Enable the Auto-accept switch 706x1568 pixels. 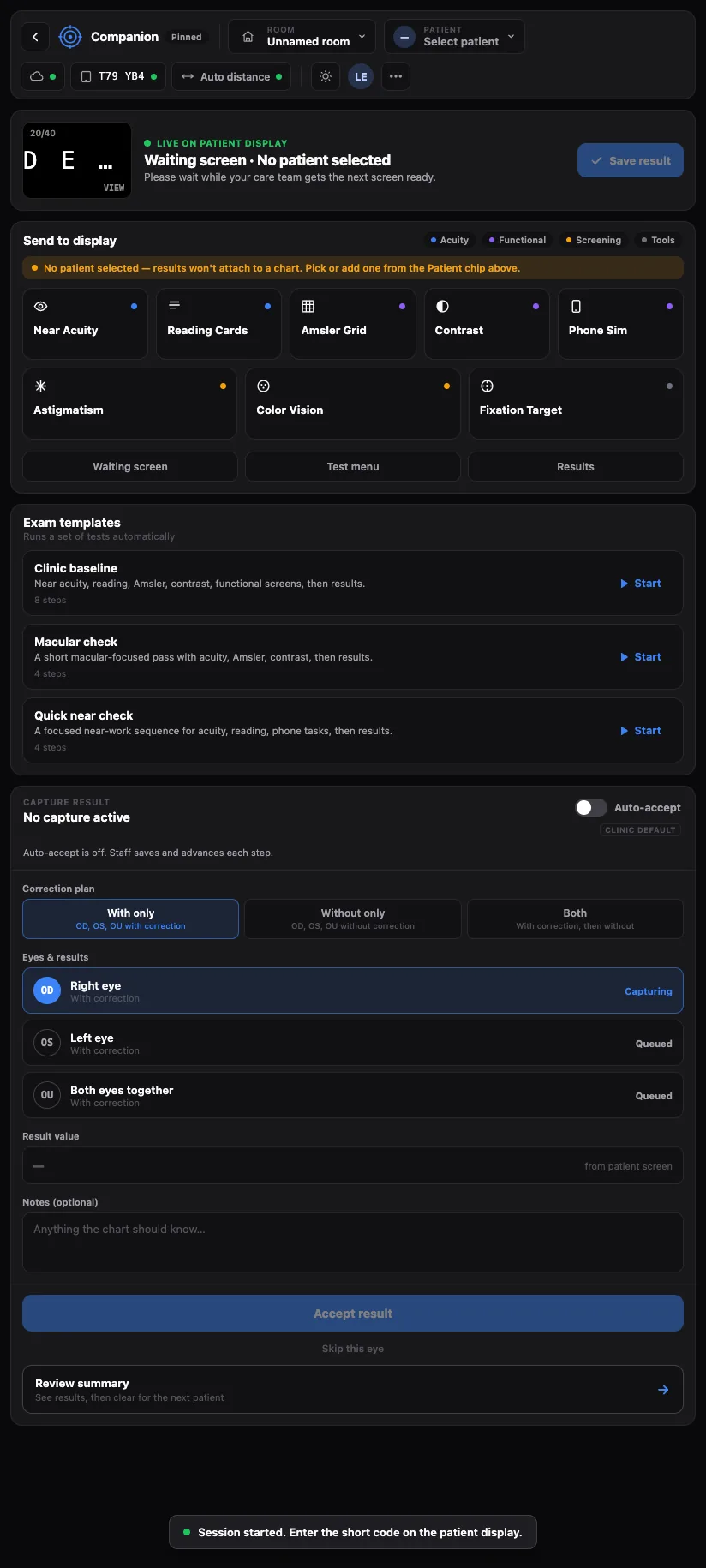pos(591,807)
